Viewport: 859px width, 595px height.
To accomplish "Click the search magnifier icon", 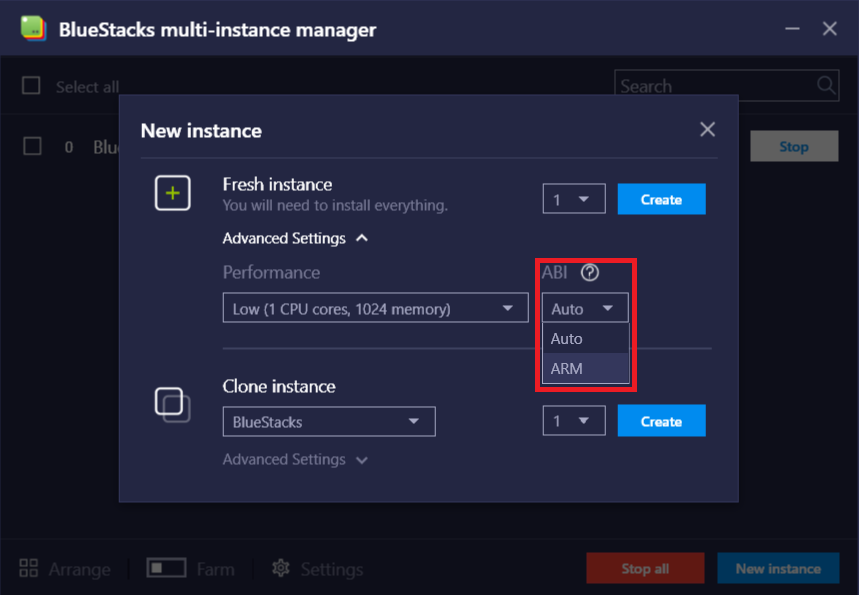I will pos(826,85).
